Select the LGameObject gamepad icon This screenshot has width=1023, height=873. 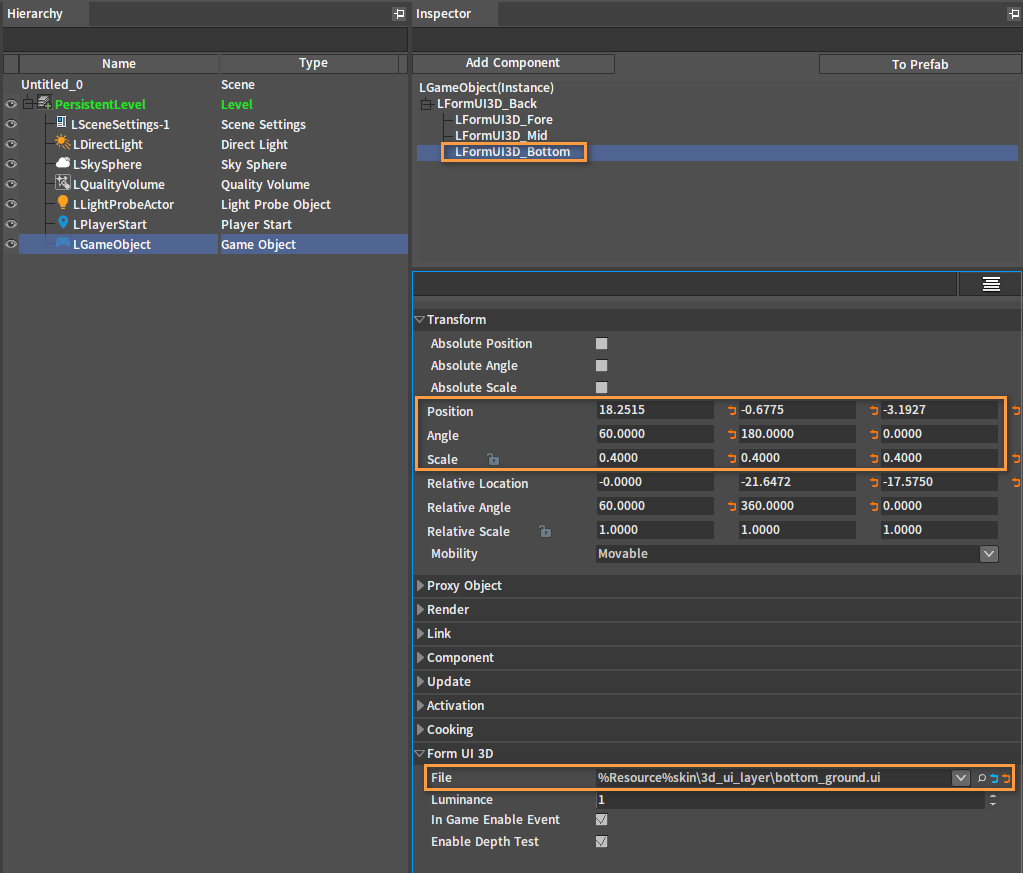63,243
